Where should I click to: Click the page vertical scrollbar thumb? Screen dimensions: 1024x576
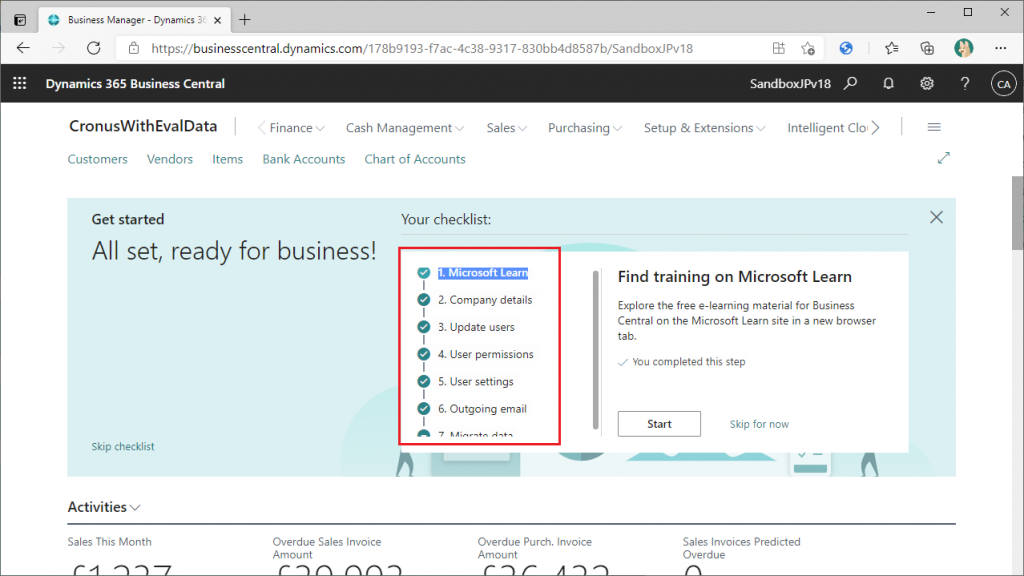(1017, 212)
